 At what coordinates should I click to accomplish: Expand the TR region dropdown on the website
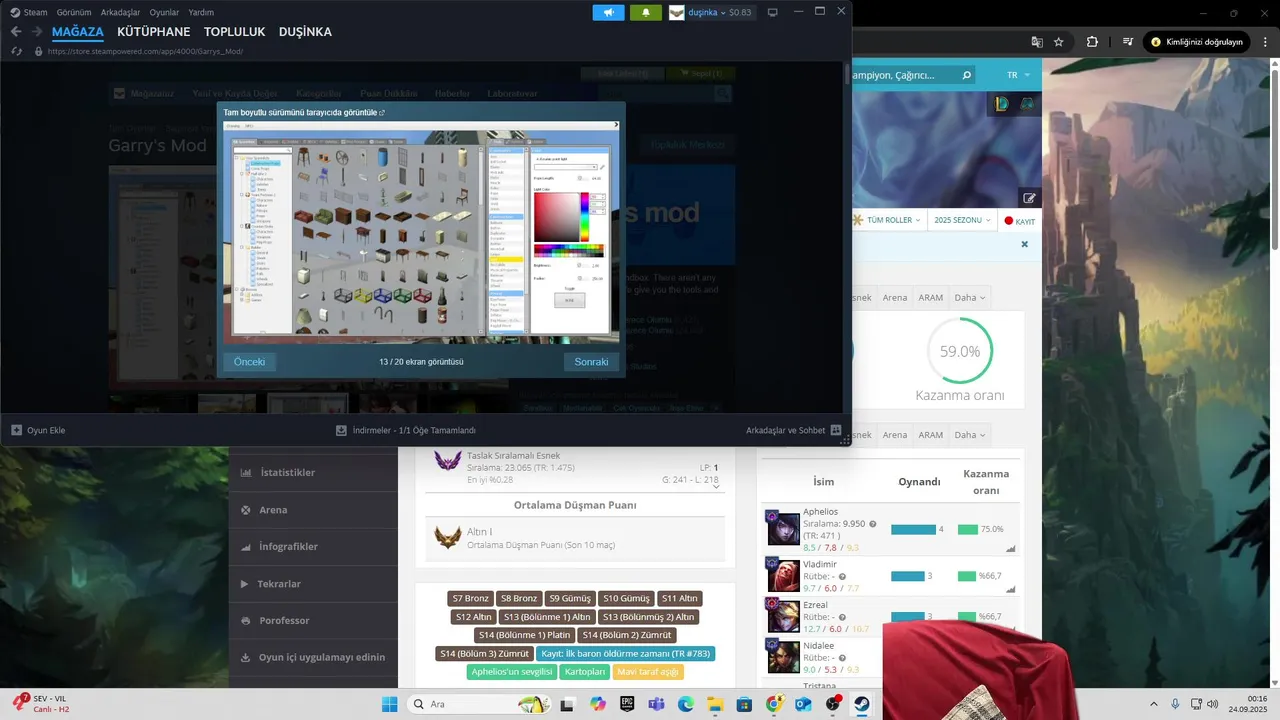click(1018, 75)
